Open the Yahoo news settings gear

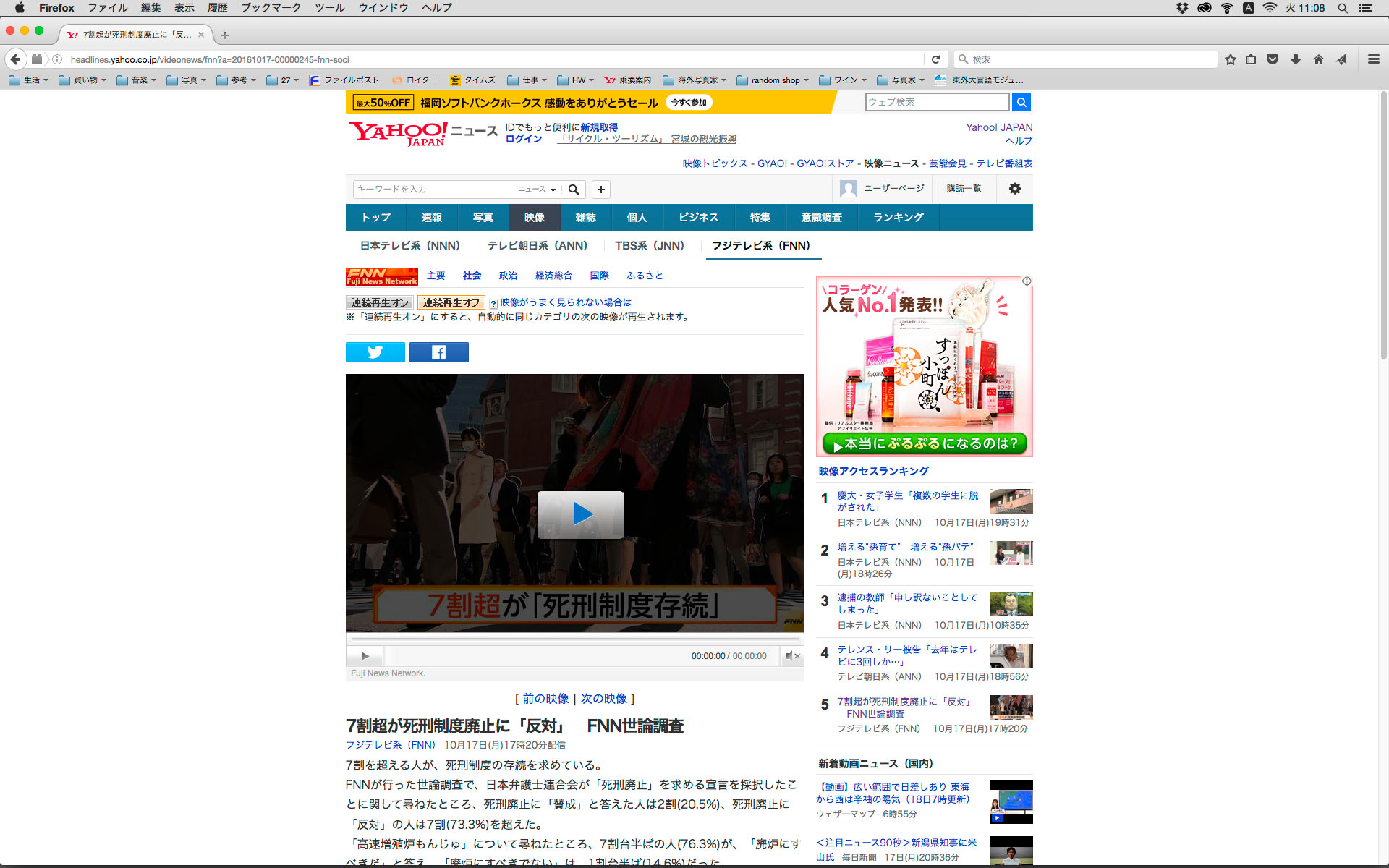(1014, 189)
